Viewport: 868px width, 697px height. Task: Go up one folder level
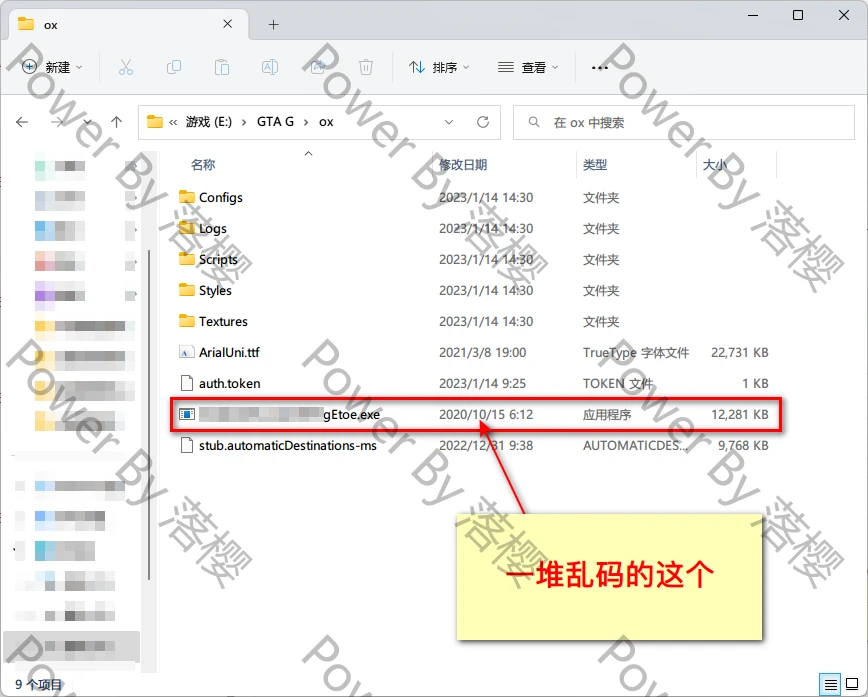116,122
